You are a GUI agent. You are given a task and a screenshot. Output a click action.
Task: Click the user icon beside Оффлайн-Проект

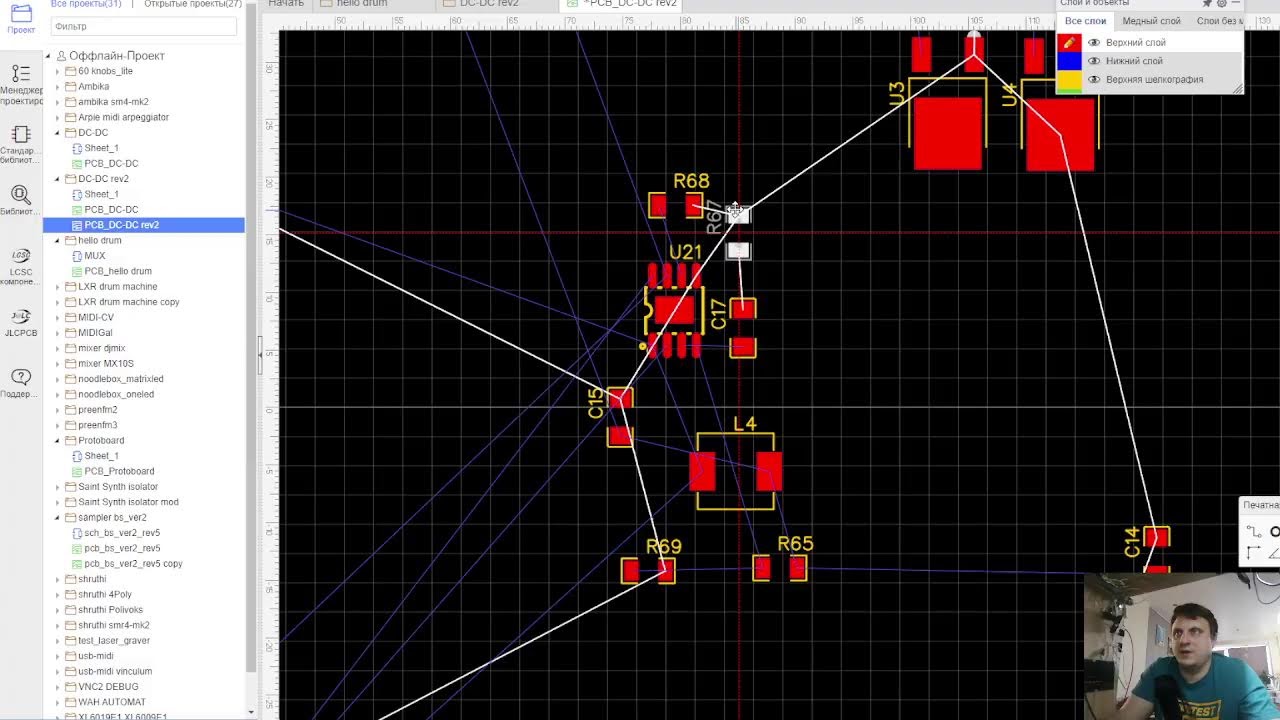[61, 56]
